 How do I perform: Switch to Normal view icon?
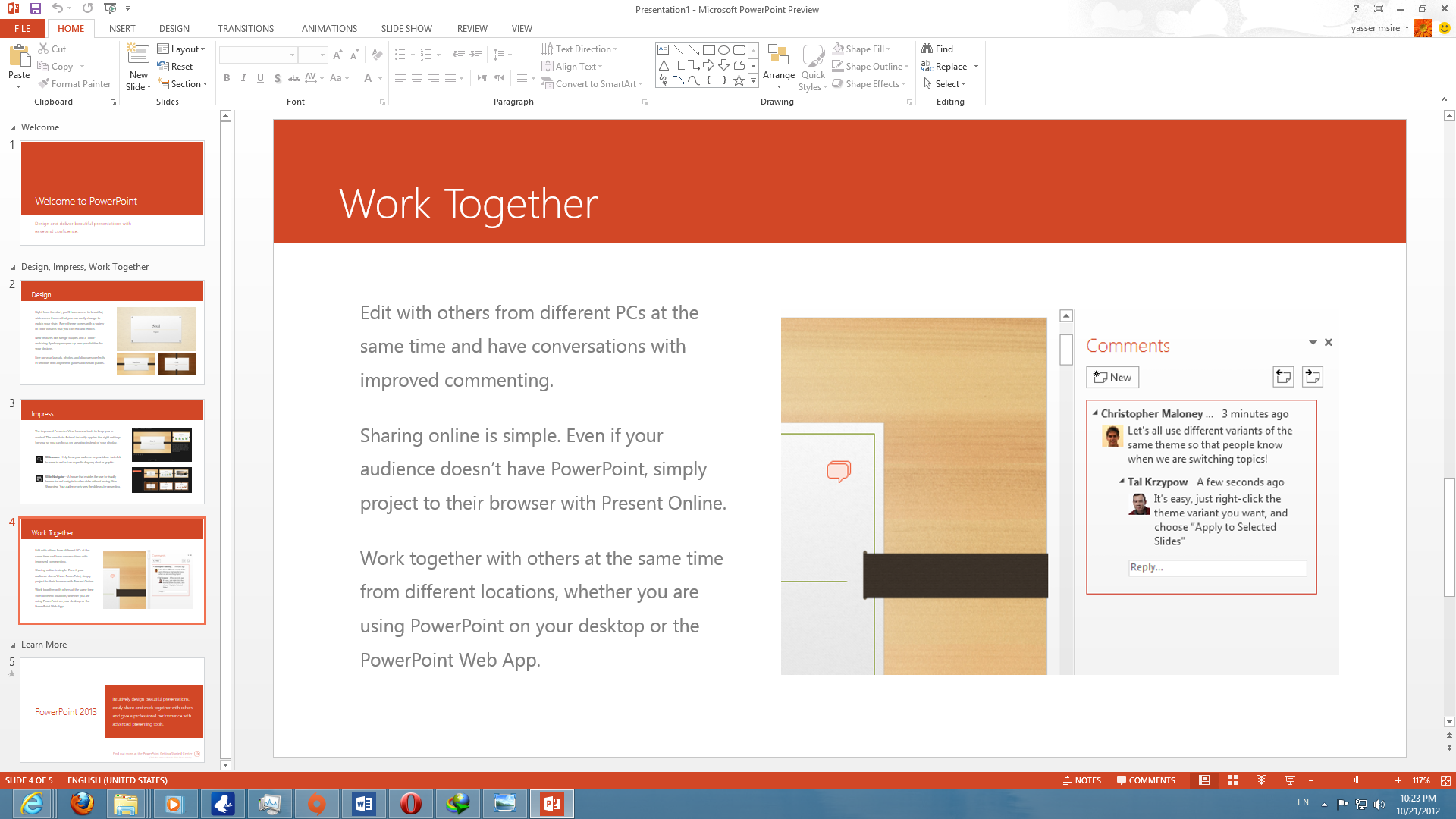(x=1204, y=780)
